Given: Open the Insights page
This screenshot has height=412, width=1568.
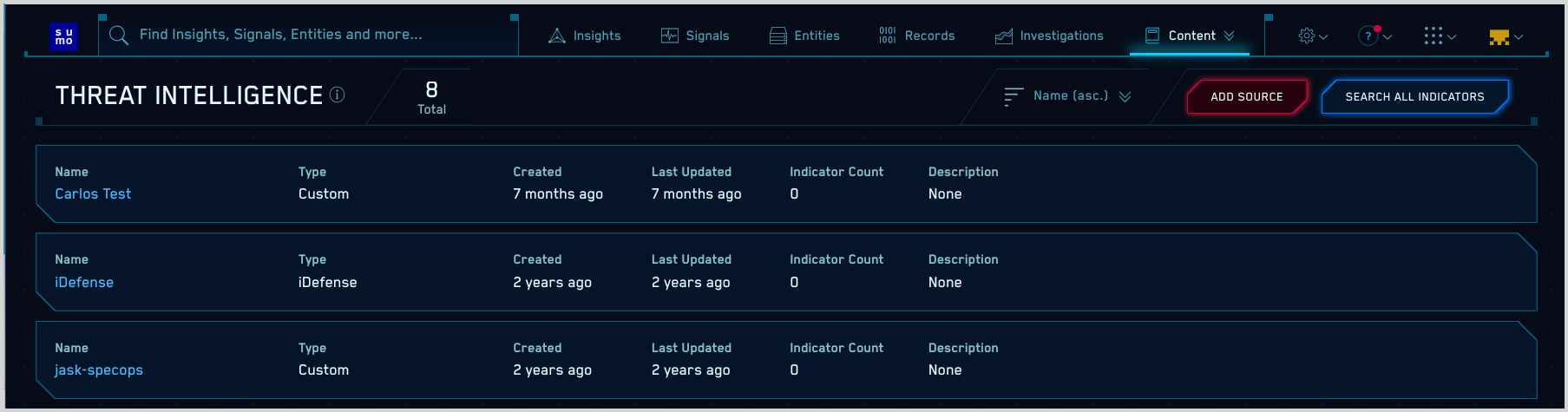Looking at the screenshot, I should (x=585, y=36).
